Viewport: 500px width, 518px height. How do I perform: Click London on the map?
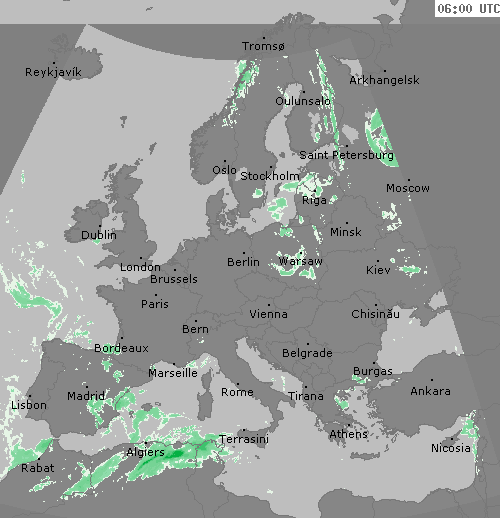coord(140,267)
